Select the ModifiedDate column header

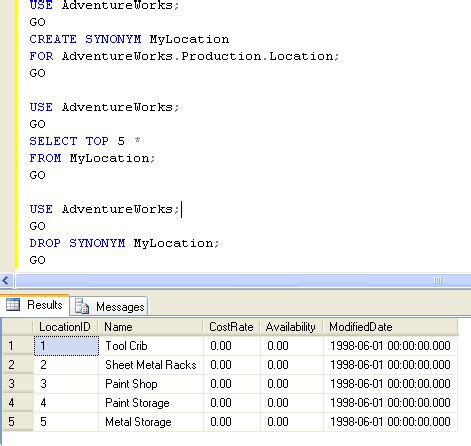[390, 327]
